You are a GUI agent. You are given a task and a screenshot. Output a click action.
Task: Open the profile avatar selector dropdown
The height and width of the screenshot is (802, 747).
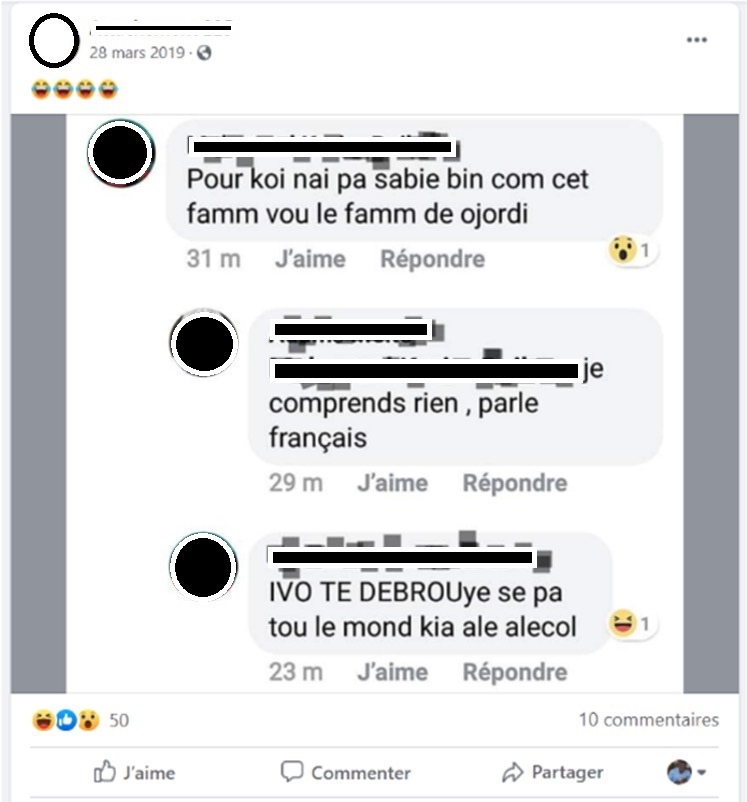[x=687, y=772]
